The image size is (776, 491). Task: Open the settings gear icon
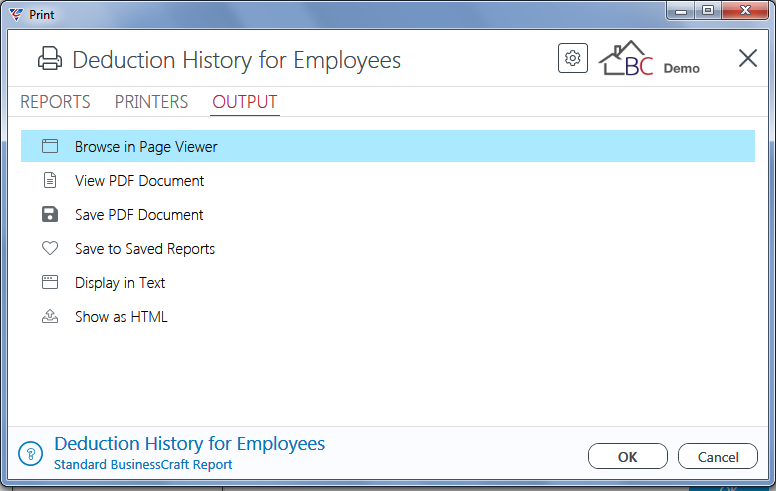[x=573, y=58]
